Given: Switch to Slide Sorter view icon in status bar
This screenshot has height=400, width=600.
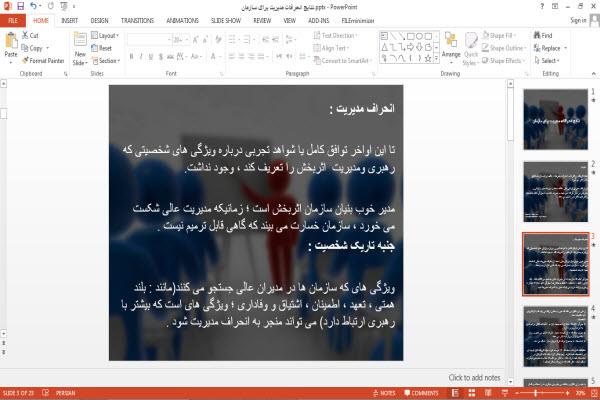Looking at the screenshot, I should pos(472,393).
